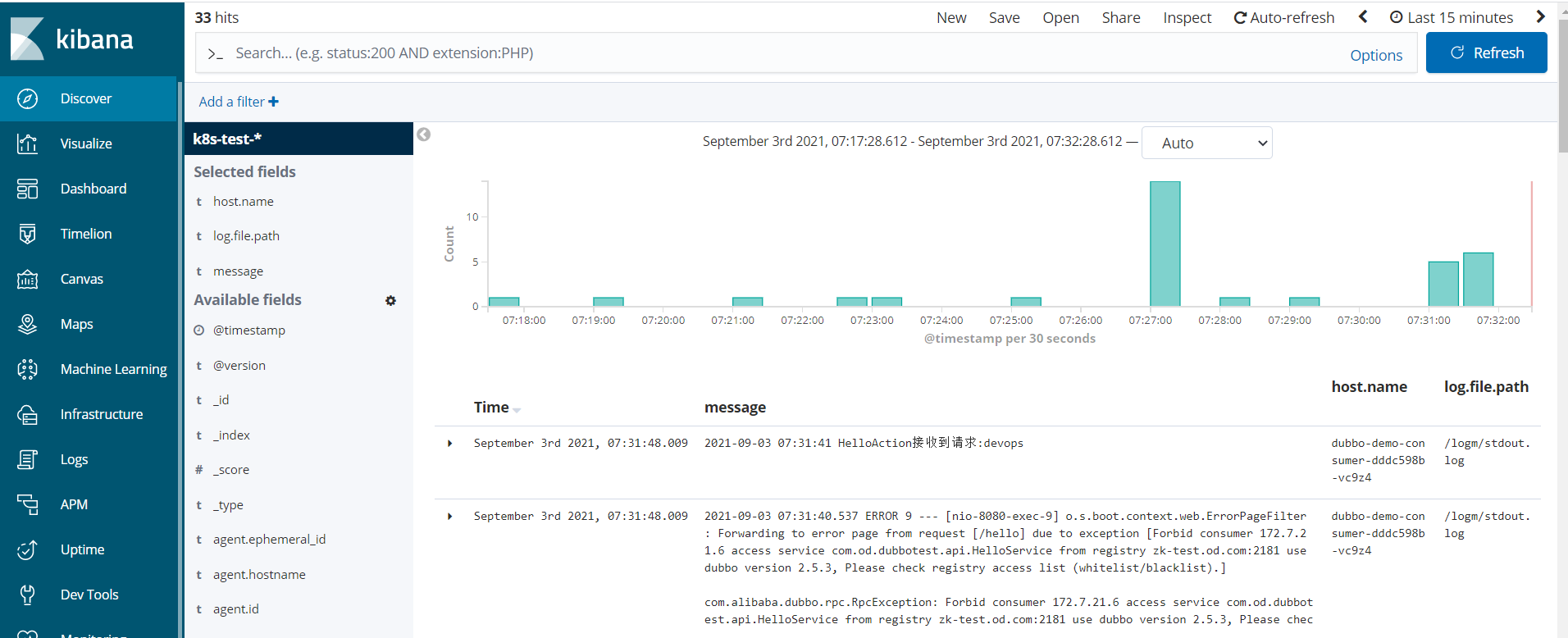Click the Open menu item
Screen dimensions: 1568x638
pos(1060,17)
